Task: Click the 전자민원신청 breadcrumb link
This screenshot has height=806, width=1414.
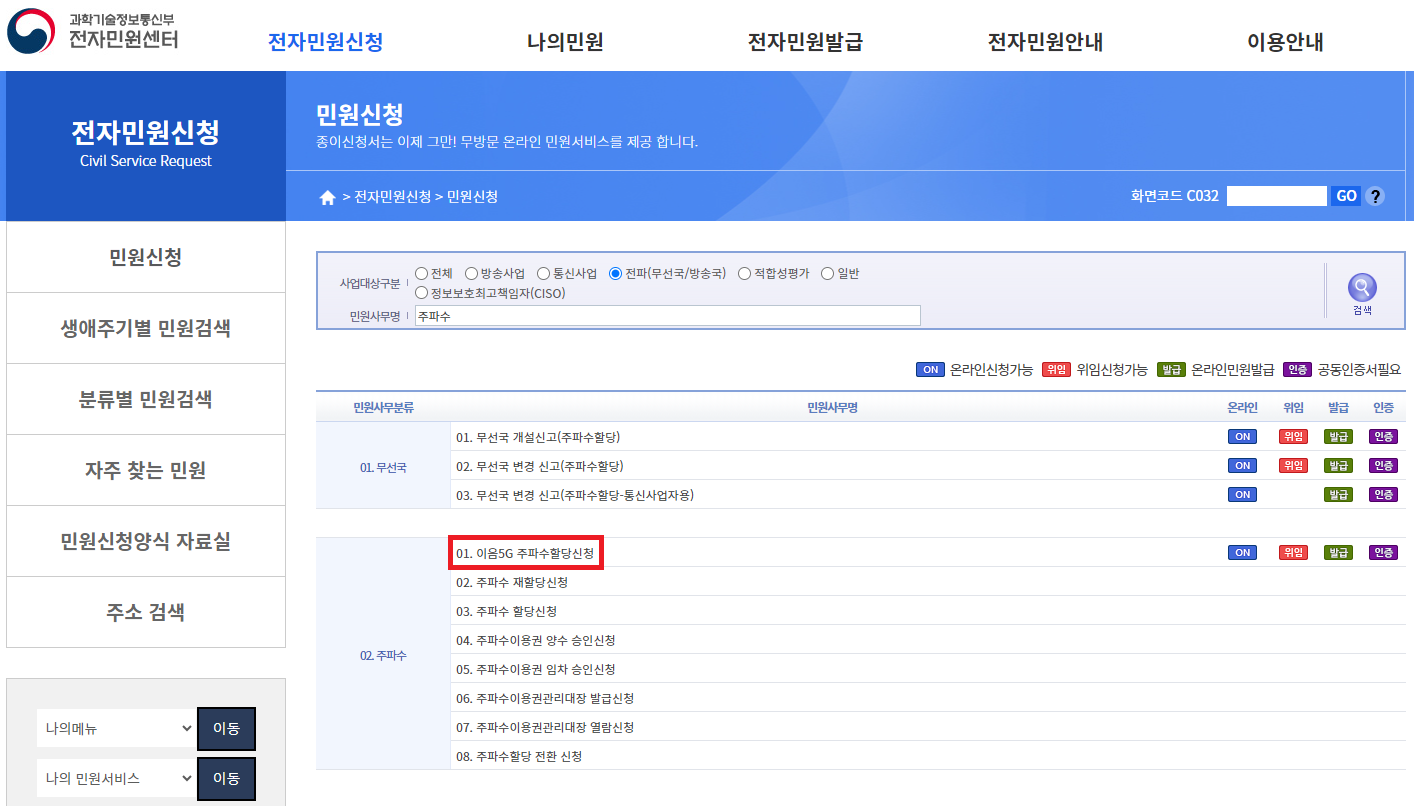Action: (392, 197)
